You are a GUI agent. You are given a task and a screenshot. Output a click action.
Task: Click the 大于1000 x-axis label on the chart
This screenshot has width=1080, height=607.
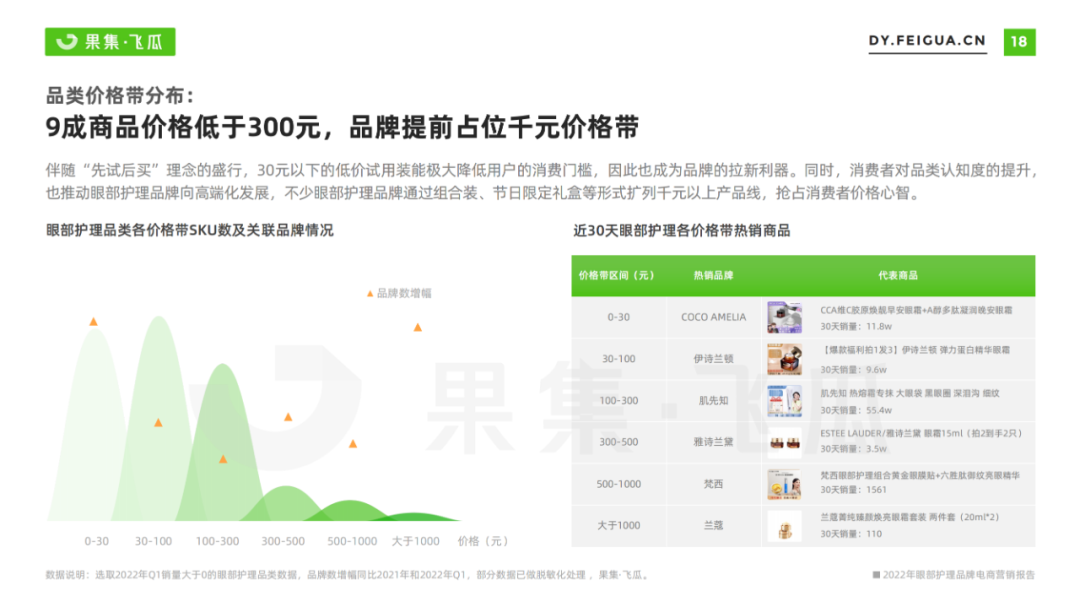pyautogui.click(x=416, y=542)
